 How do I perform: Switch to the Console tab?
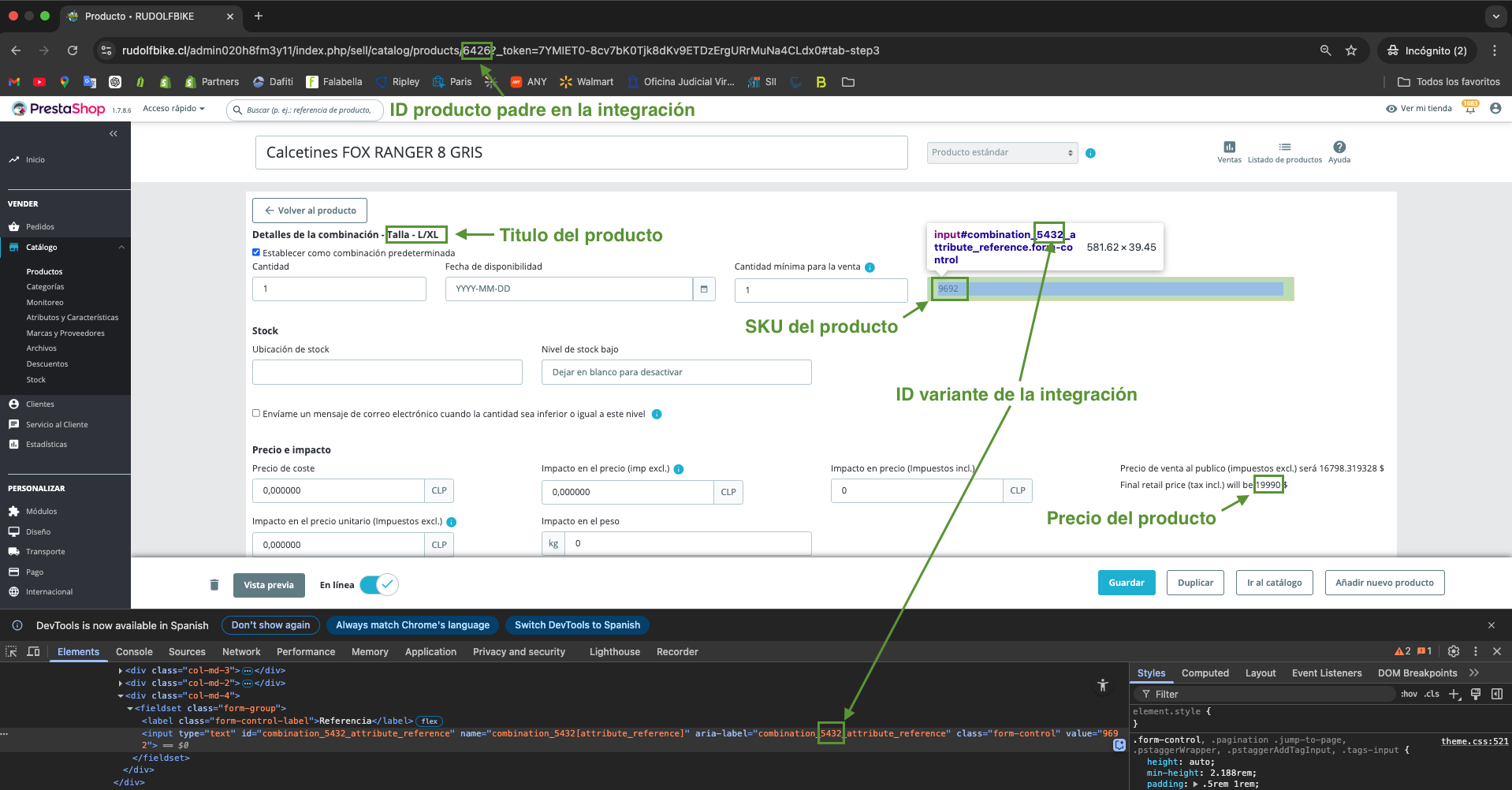134,652
